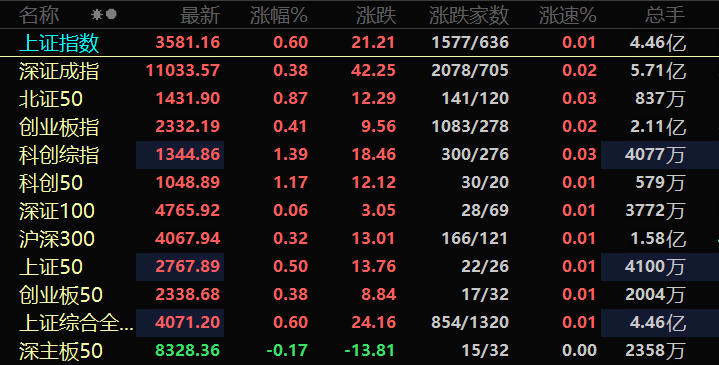Click latest price 4067.94

188,238
